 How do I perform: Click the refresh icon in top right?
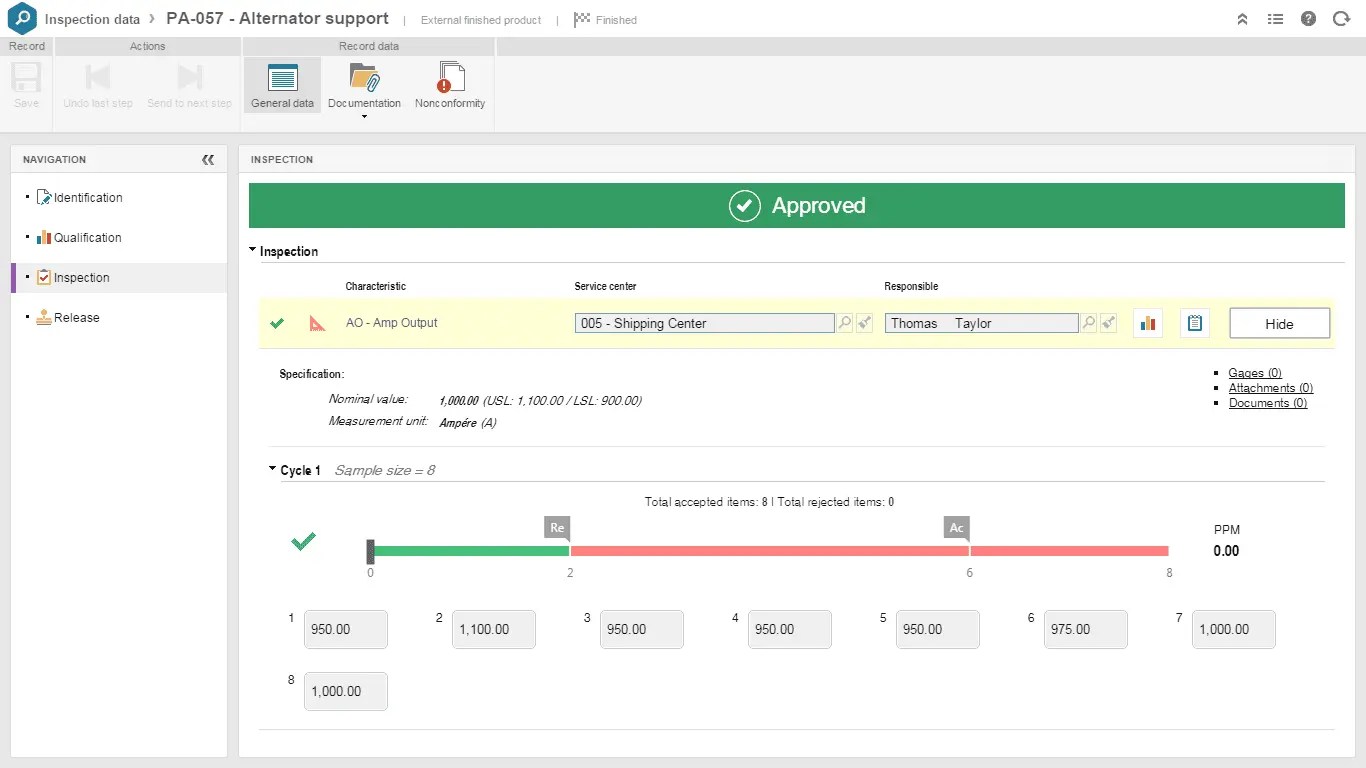[1341, 19]
